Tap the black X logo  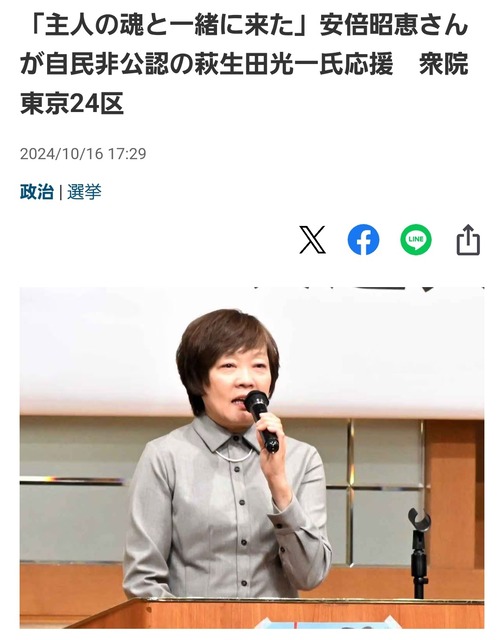coord(312,240)
